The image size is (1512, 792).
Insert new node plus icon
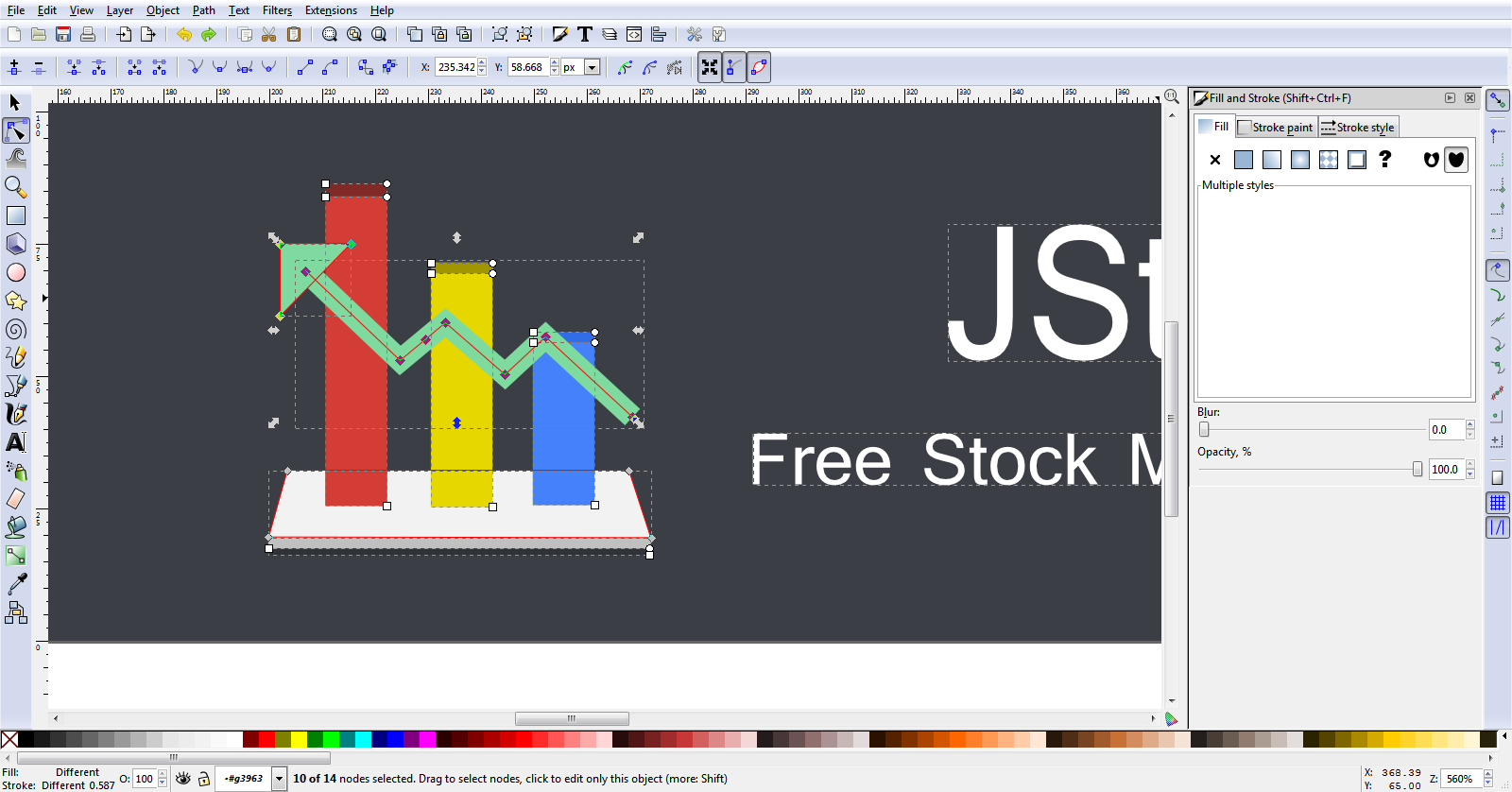(14, 67)
